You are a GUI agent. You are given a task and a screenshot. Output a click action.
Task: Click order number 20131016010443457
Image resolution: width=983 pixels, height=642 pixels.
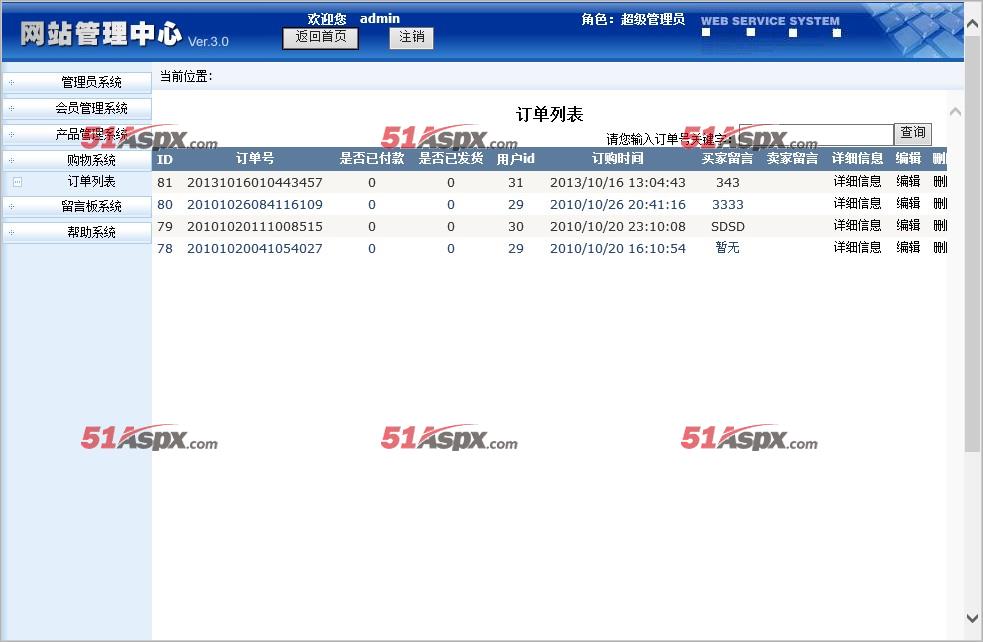coord(255,182)
